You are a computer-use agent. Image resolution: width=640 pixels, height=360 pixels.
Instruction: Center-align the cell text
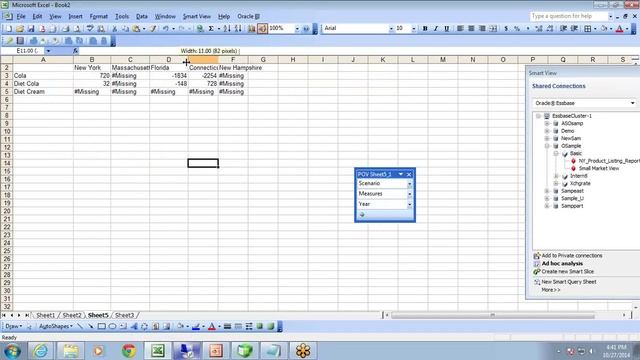[x=471, y=29]
